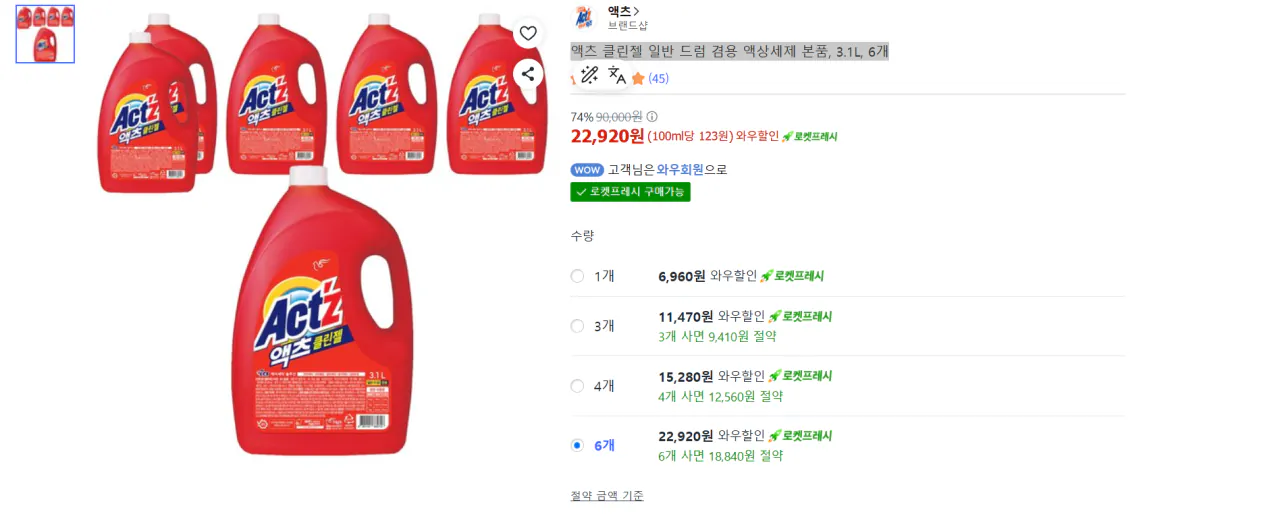The image size is (1280, 514).
Task: Open the 절약 금액 기준 link
Action: click(607, 496)
